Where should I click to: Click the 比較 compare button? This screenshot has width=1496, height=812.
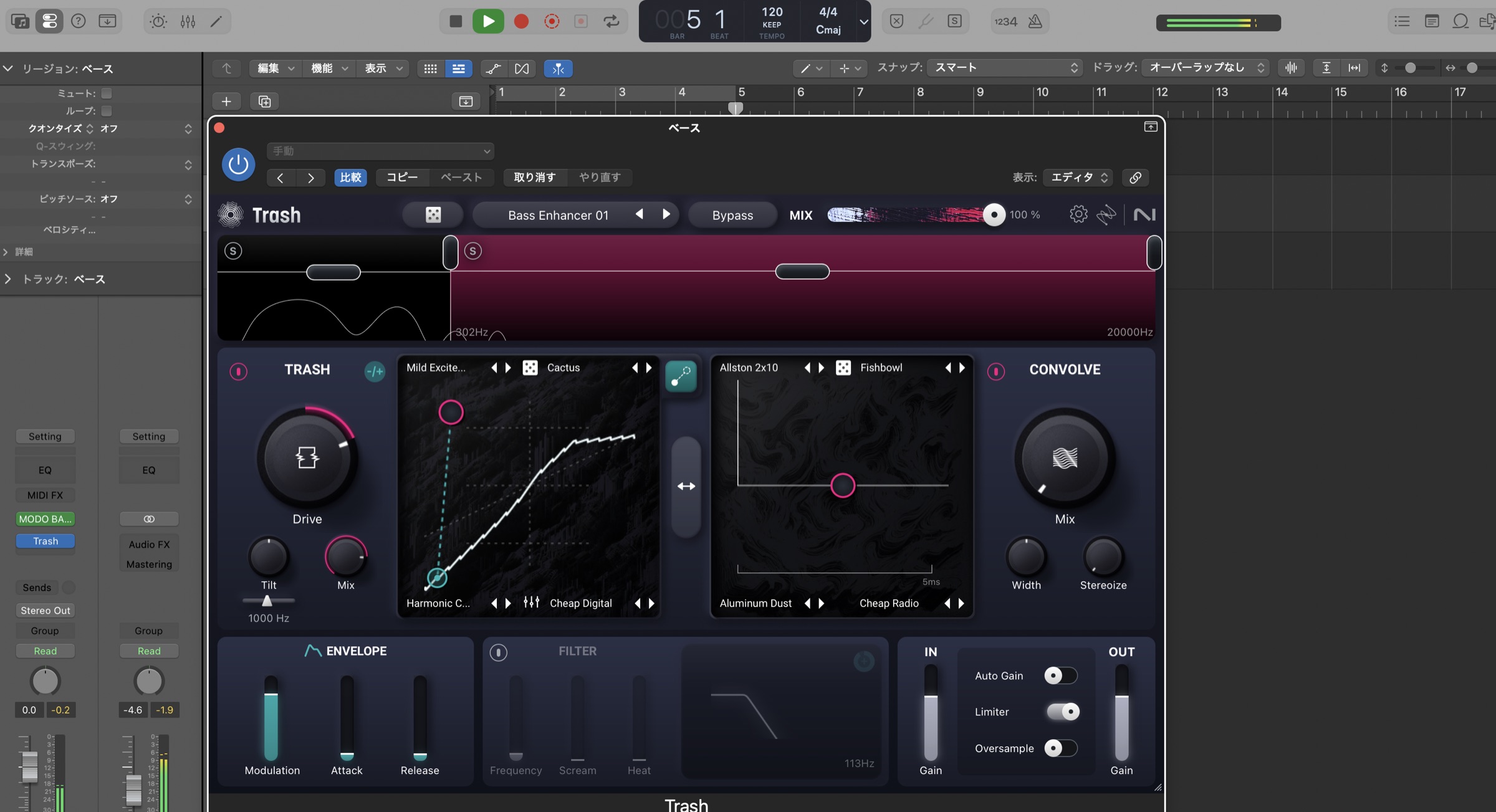point(350,178)
